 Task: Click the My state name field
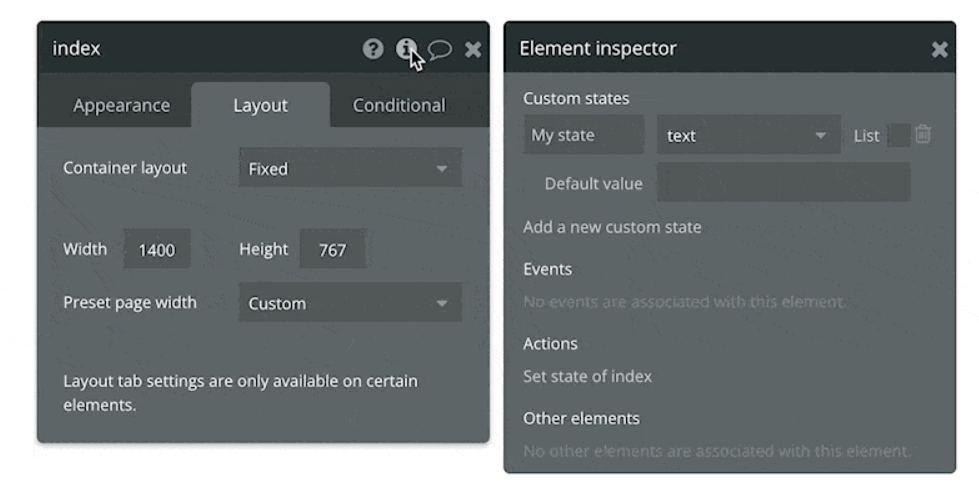[x=584, y=135]
